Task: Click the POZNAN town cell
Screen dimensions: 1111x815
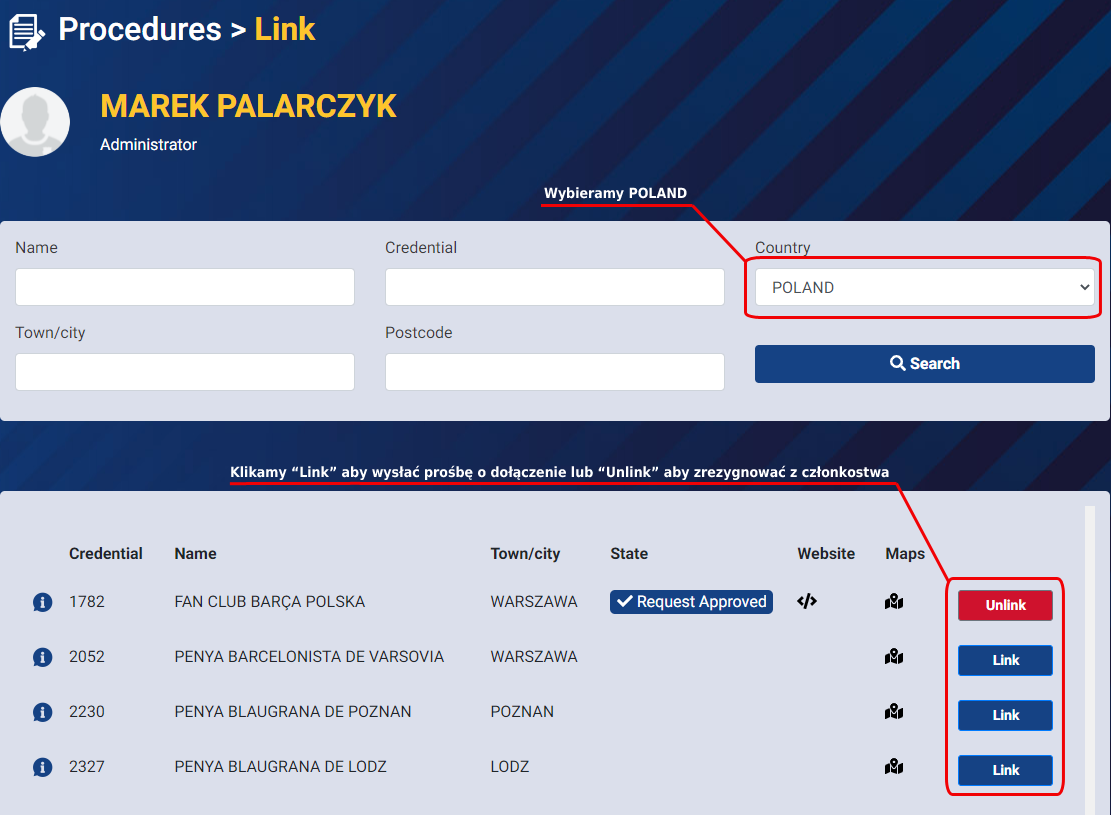Action: click(x=522, y=712)
